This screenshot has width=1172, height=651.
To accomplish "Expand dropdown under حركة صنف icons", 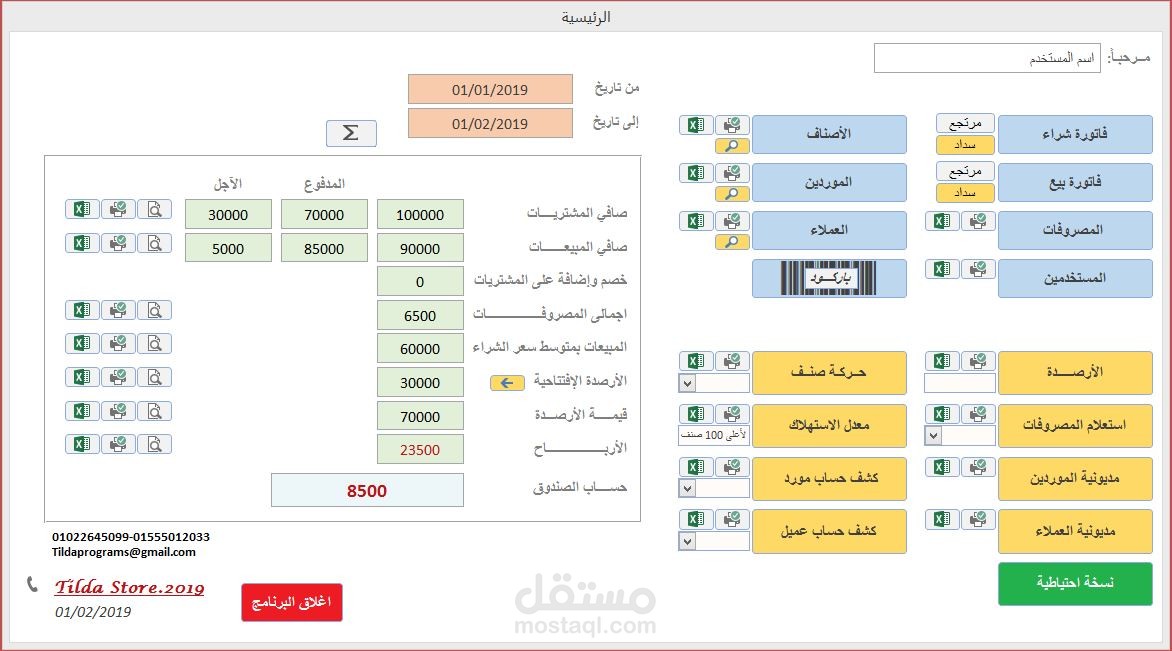I will click(688, 383).
